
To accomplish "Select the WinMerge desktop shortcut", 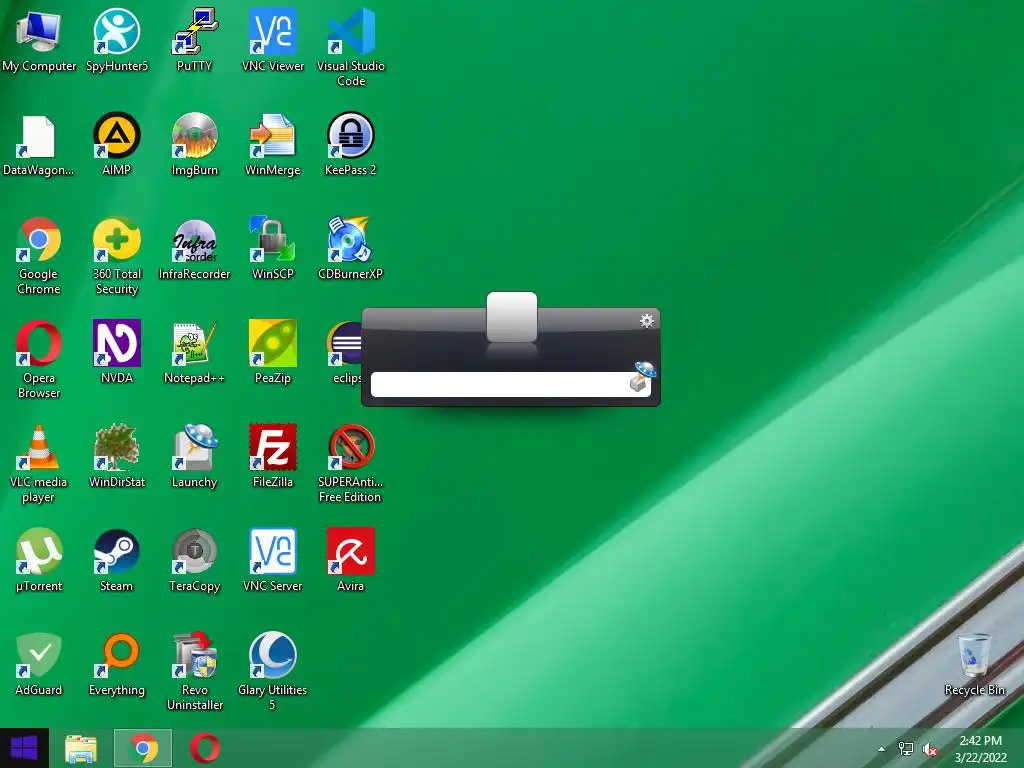I will [273, 144].
